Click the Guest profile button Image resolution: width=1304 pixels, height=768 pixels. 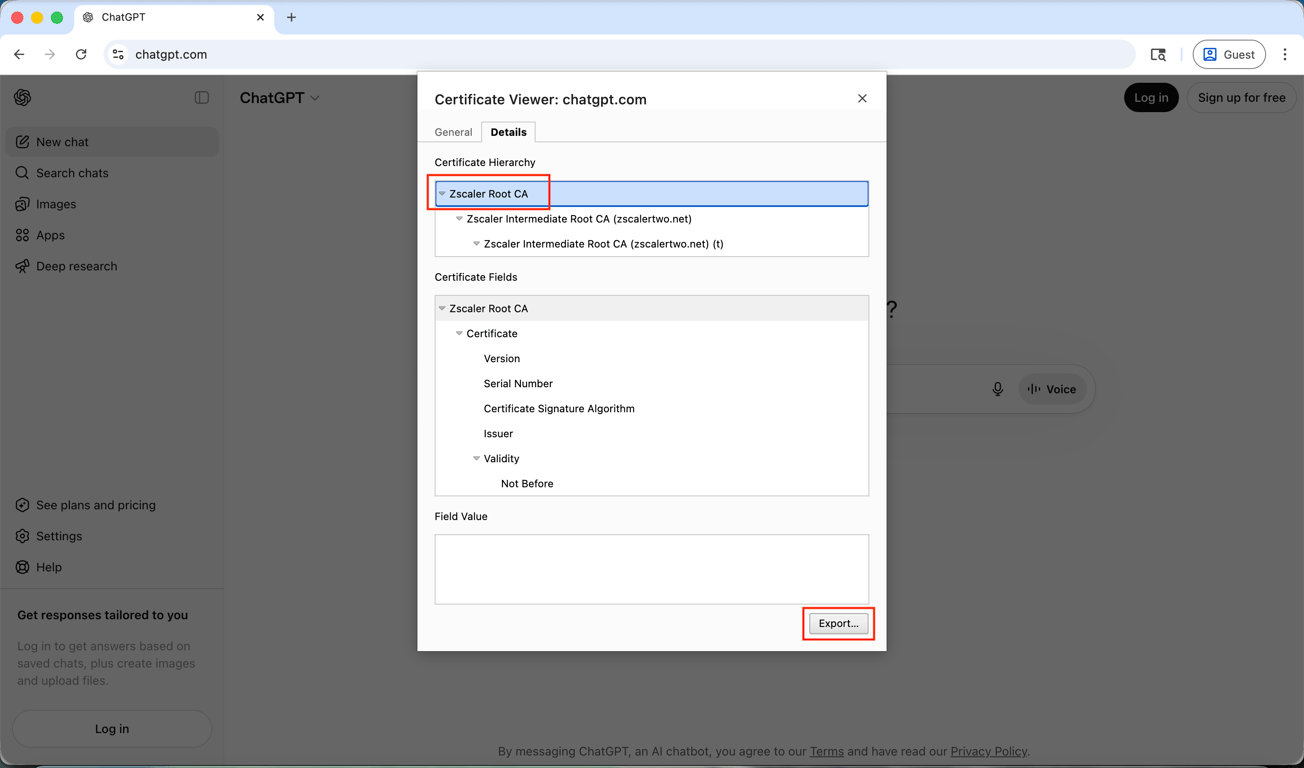(x=1229, y=54)
